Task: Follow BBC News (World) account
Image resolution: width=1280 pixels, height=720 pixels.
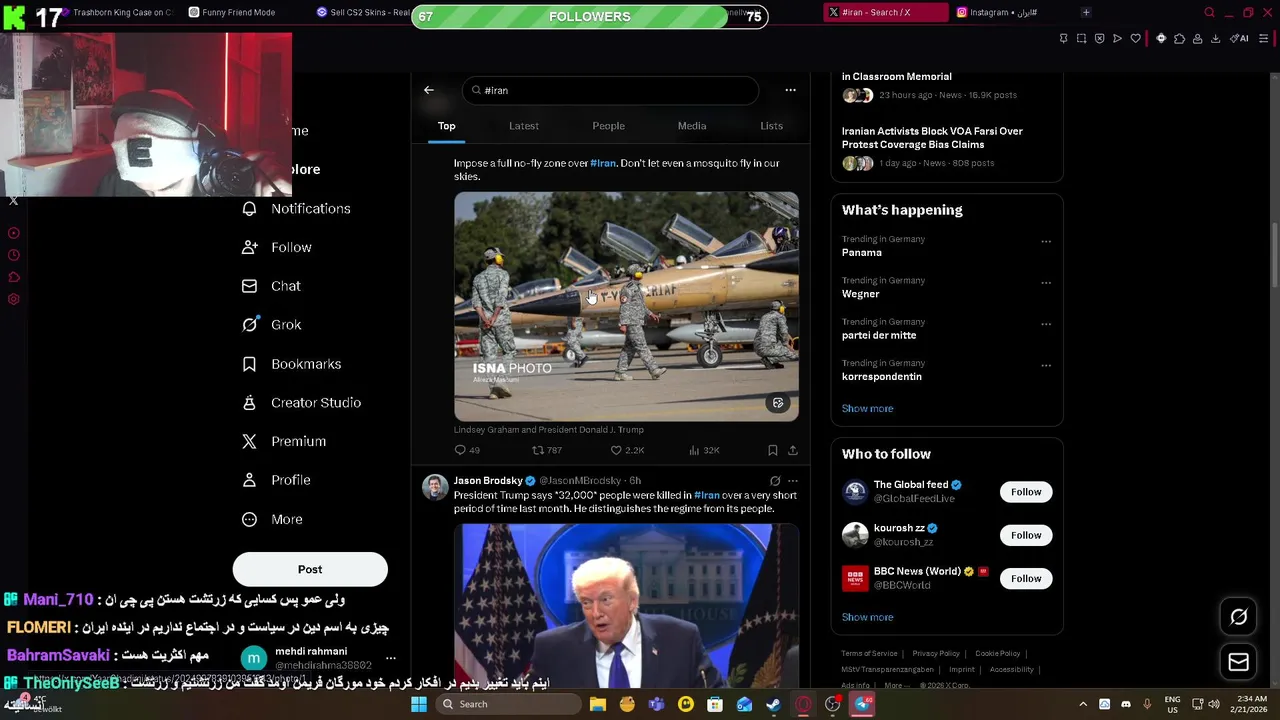Action: click(x=1026, y=578)
